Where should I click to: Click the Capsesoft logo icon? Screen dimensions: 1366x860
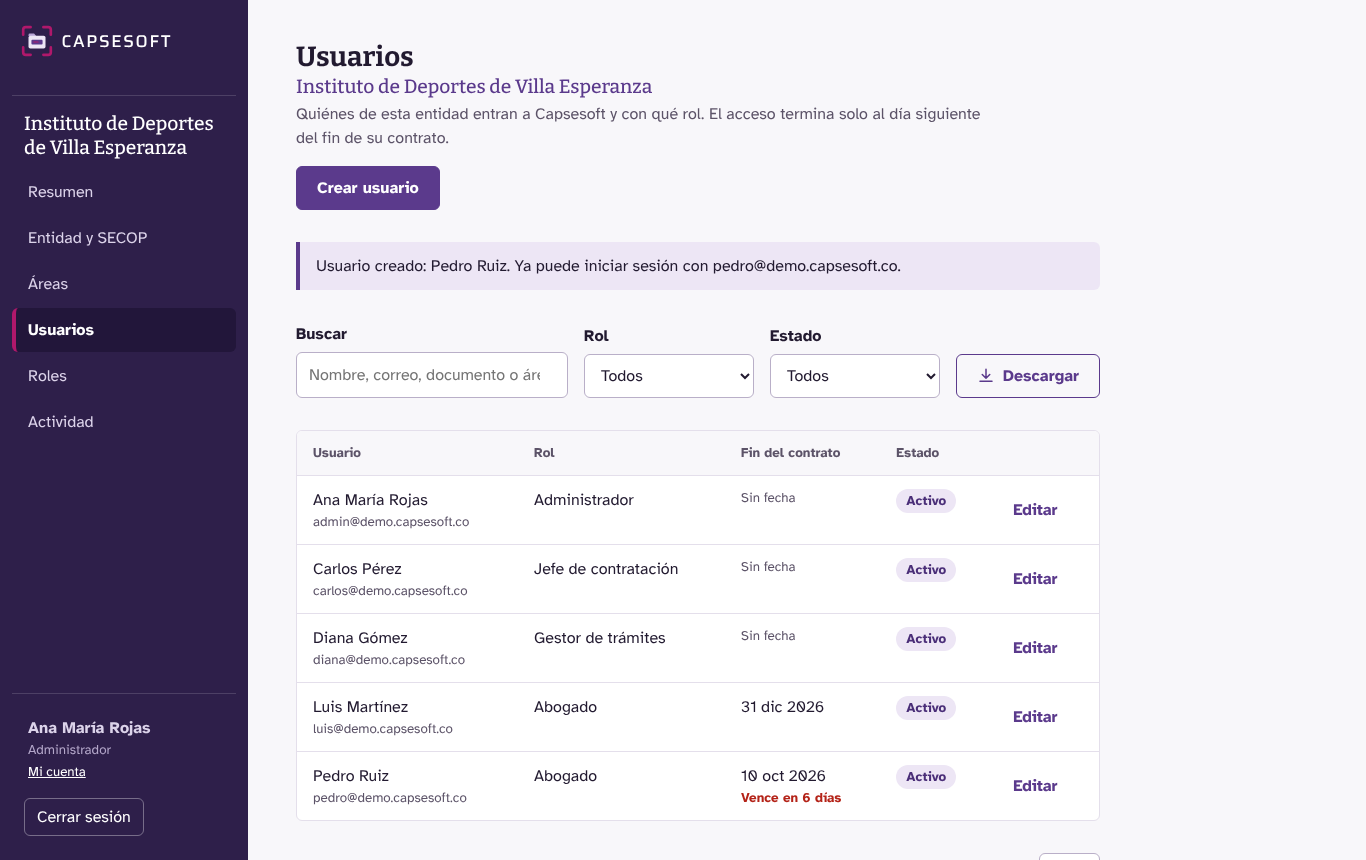pyautogui.click(x=37, y=41)
